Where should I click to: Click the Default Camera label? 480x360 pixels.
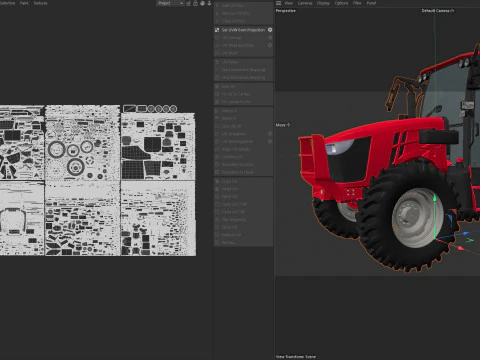tap(435, 11)
